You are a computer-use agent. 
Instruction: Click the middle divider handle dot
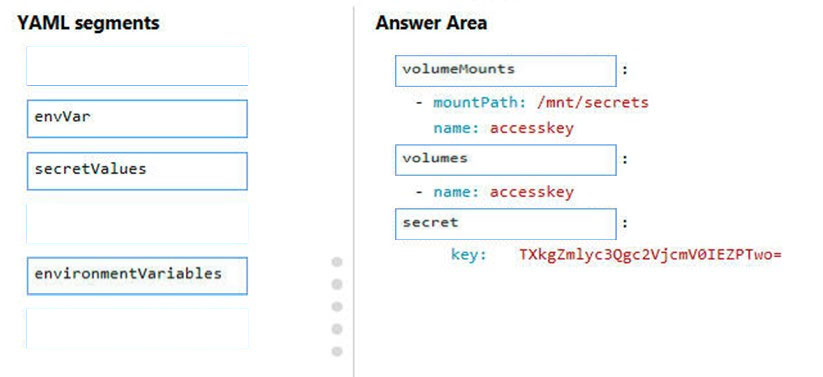[x=337, y=307]
